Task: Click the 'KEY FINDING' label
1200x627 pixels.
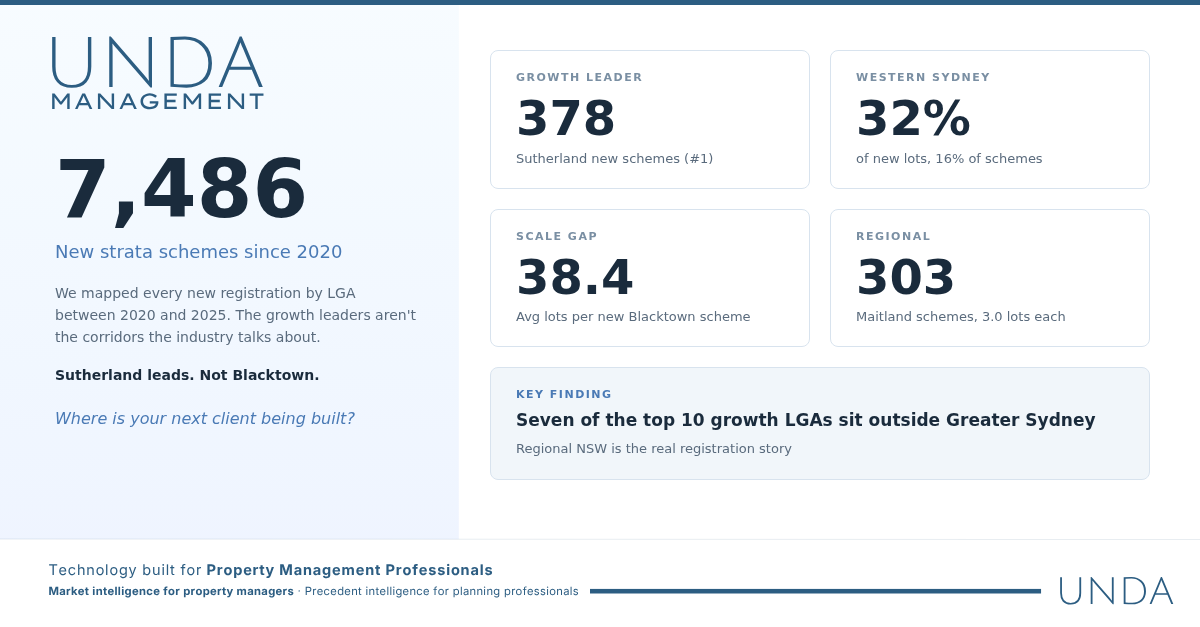Action: click(564, 394)
